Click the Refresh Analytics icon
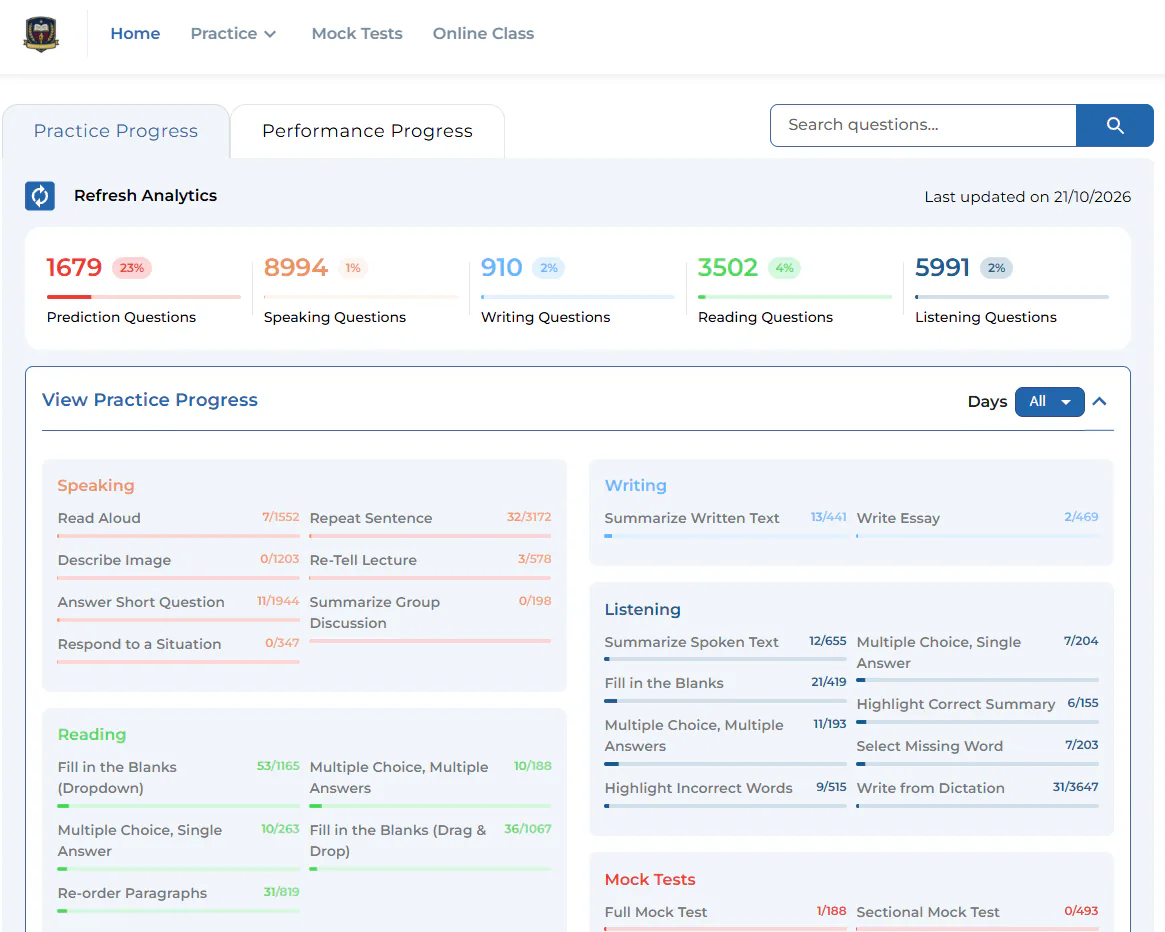The height and width of the screenshot is (932, 1165). [x=40, y=196]
